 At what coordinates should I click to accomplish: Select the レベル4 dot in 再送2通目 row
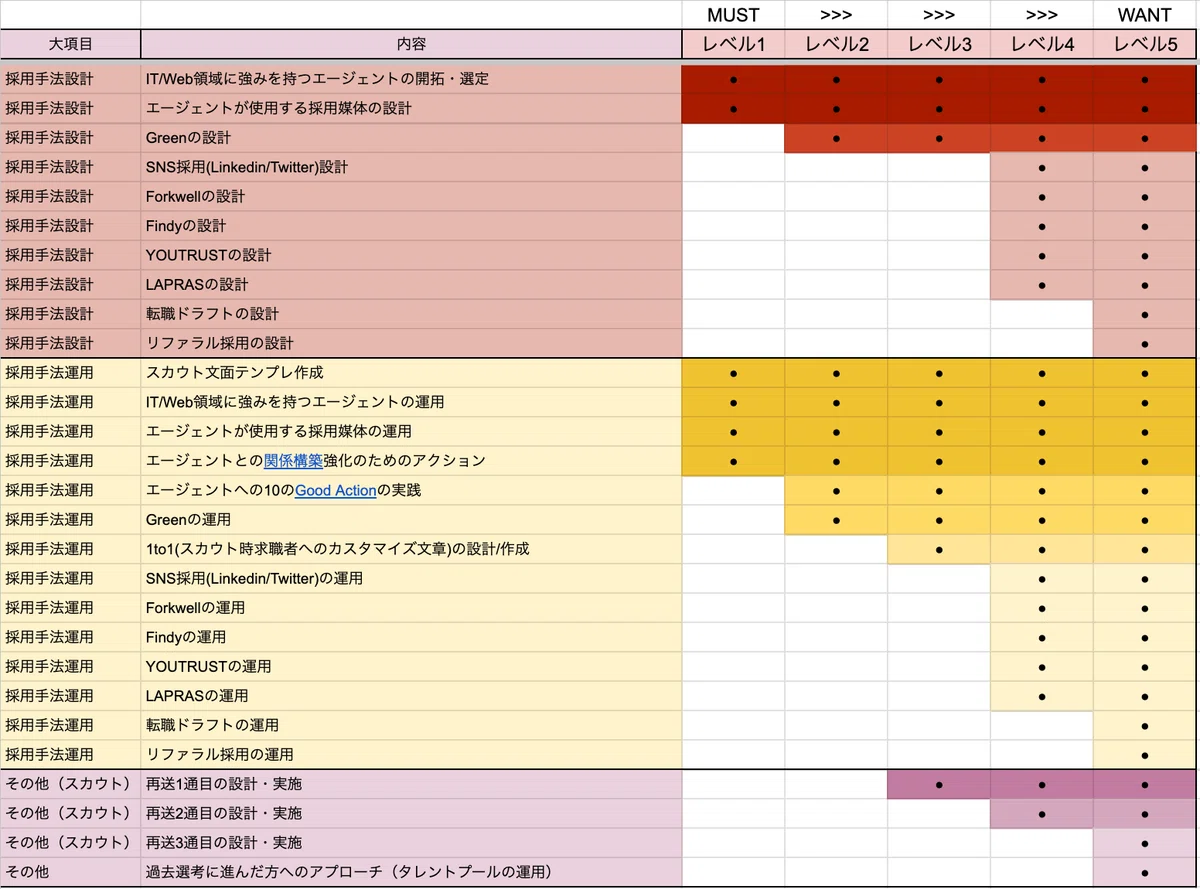(x=1042, y=815)
